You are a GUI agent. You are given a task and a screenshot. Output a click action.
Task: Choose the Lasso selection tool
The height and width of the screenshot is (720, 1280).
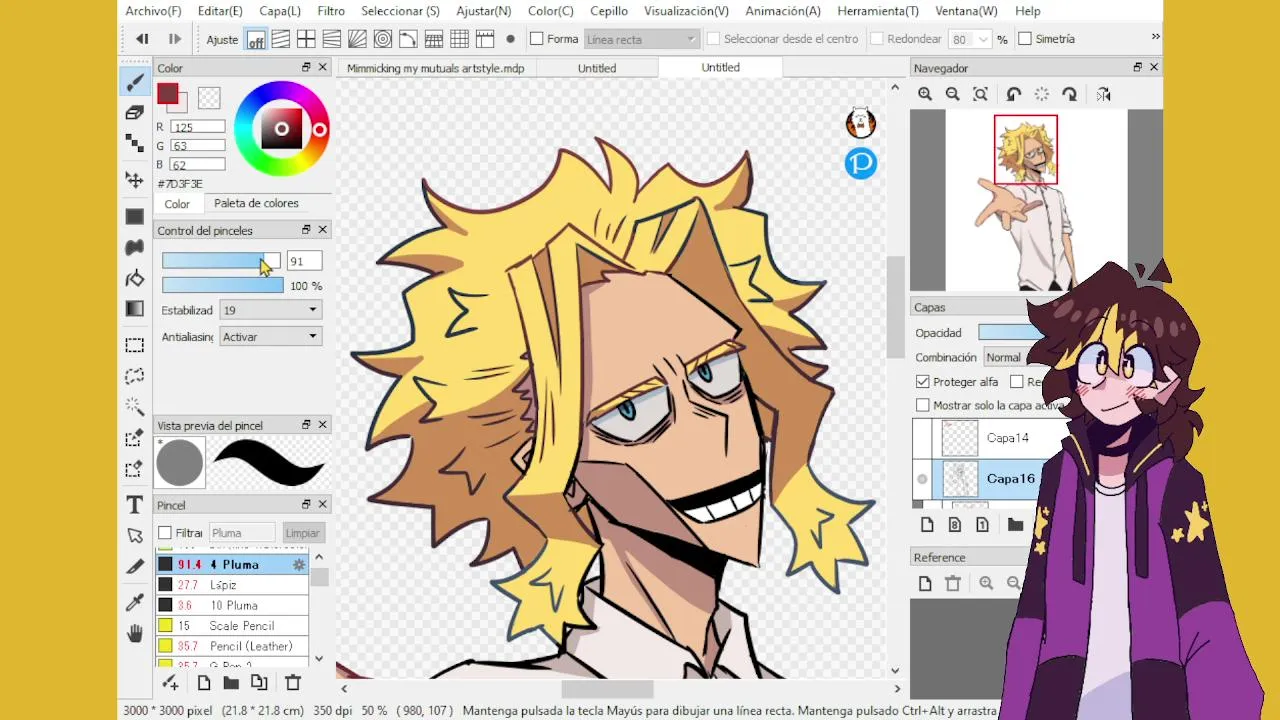coord(134,376)
